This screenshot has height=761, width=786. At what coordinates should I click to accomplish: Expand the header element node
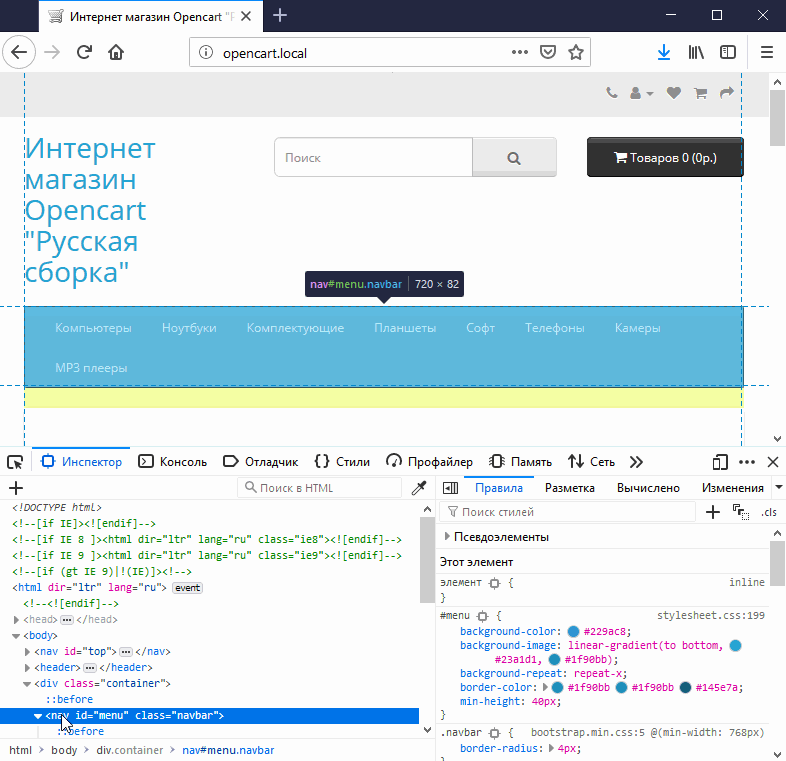coord(27,668)
